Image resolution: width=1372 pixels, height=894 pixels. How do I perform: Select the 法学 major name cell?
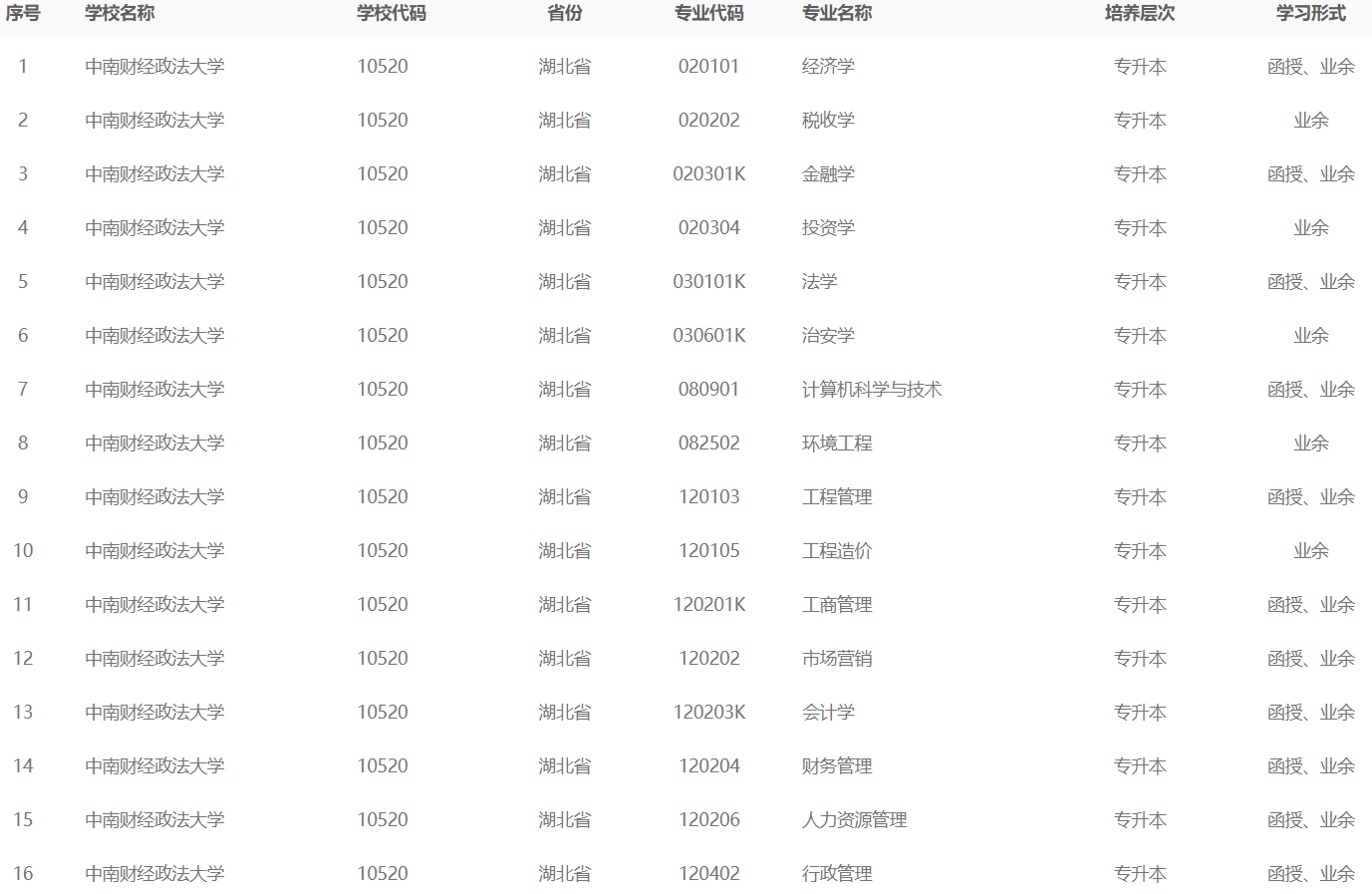click(x=820, y=282)
